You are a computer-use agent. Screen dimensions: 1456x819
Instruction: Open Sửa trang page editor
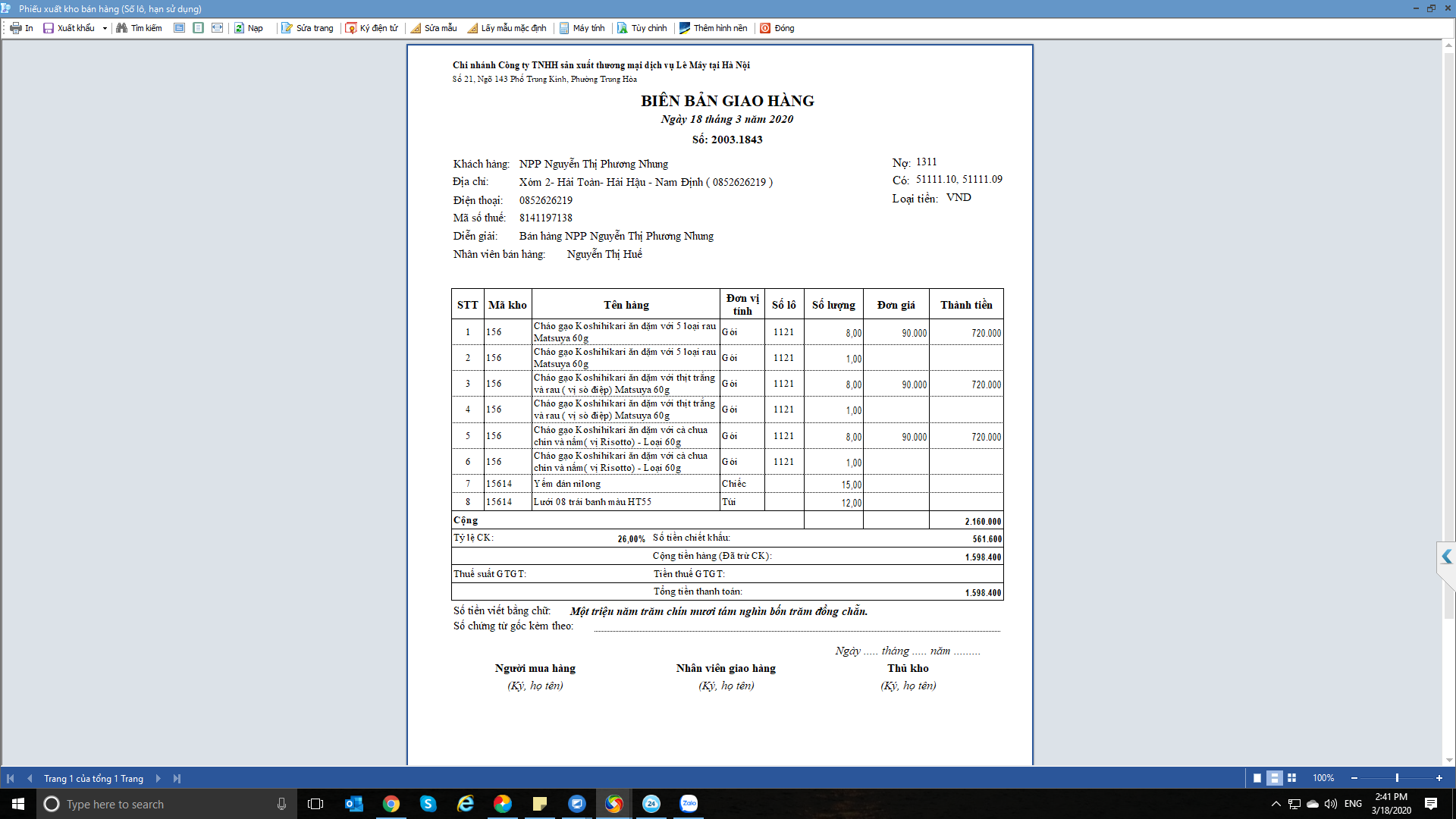pyautogui.click(x=307, y=28)
